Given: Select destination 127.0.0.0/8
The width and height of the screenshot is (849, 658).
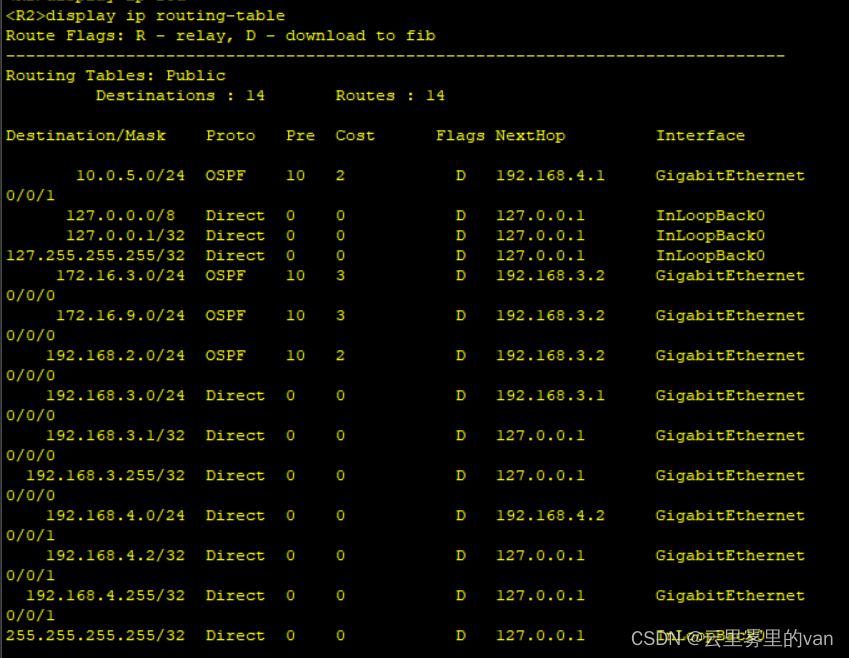Looking at the screenshot, I should [120, 216].
